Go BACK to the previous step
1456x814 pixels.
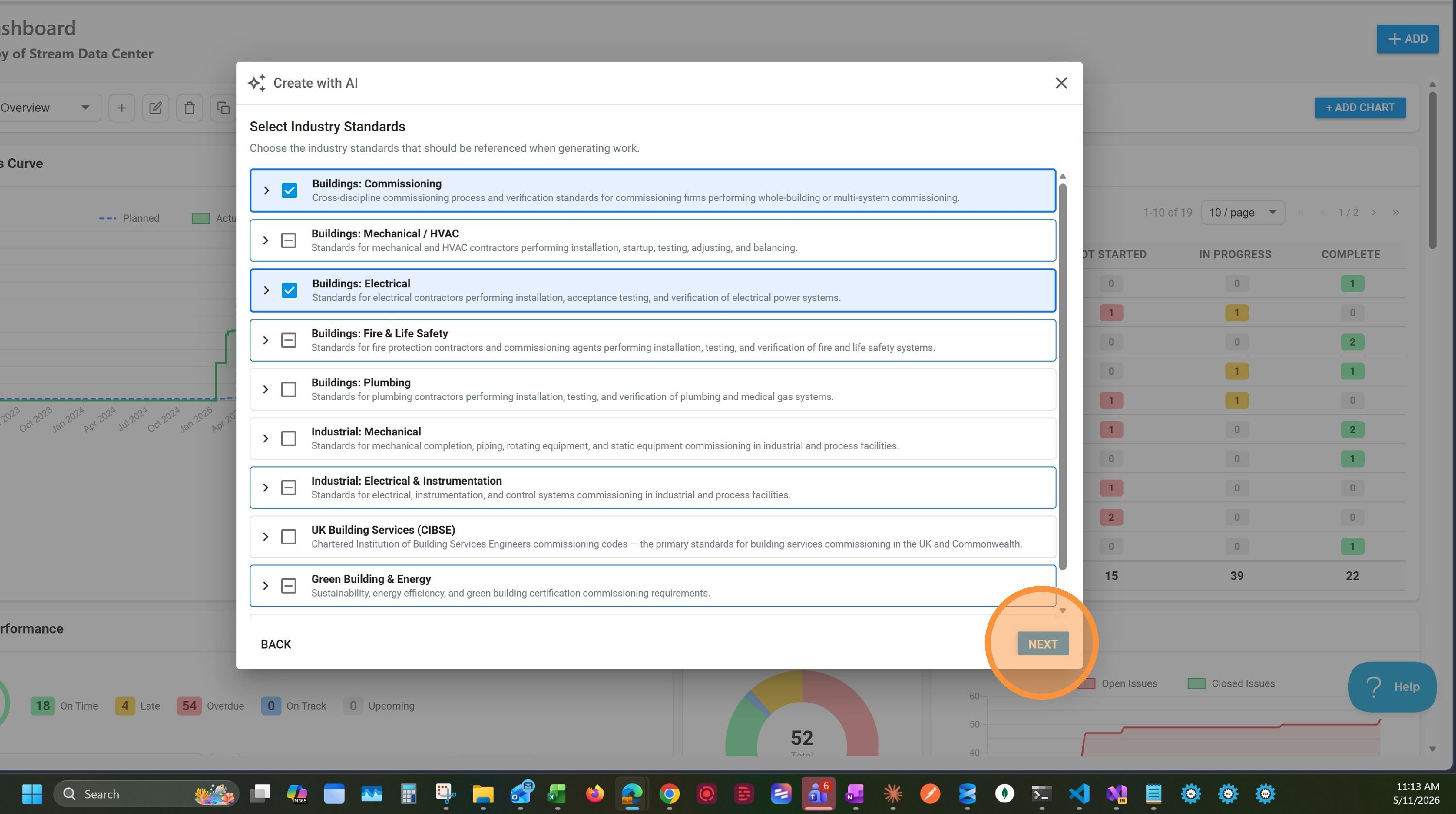pos(276,645)
